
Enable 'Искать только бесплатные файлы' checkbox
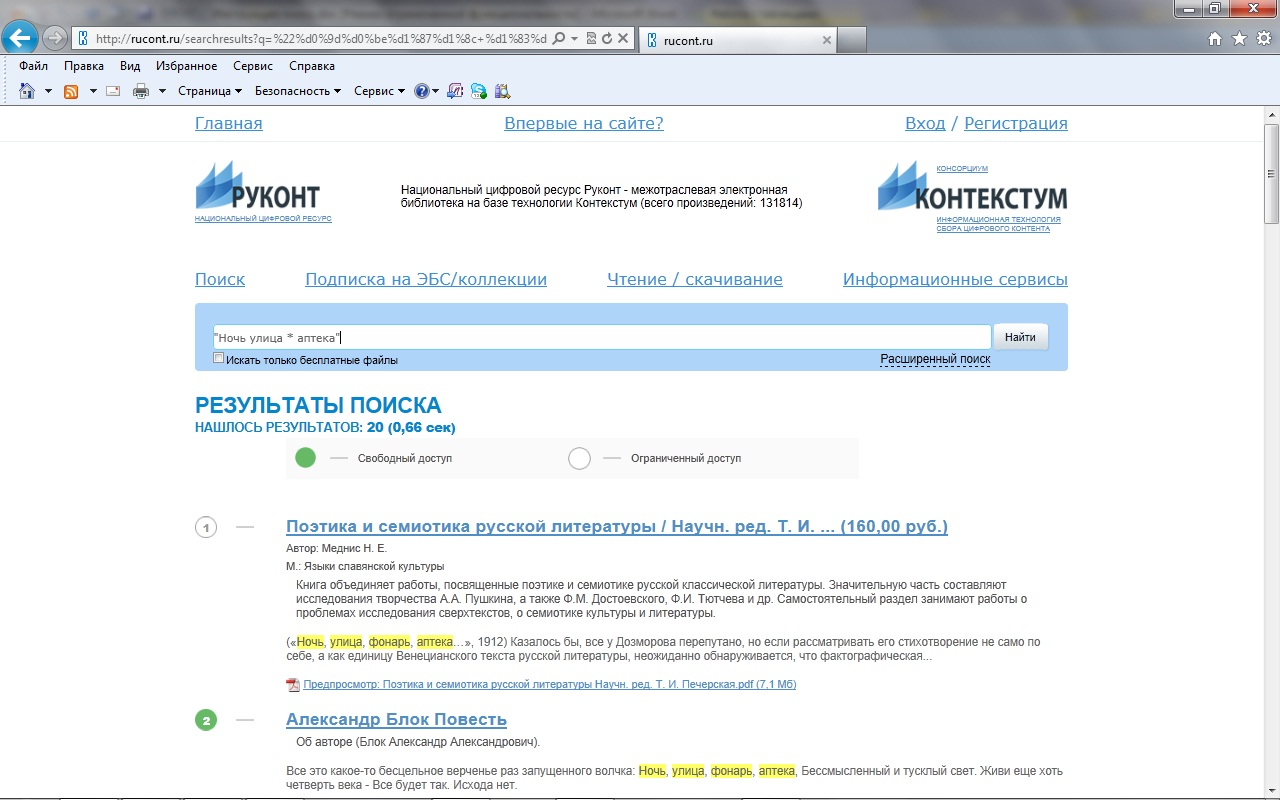[219, 358]
